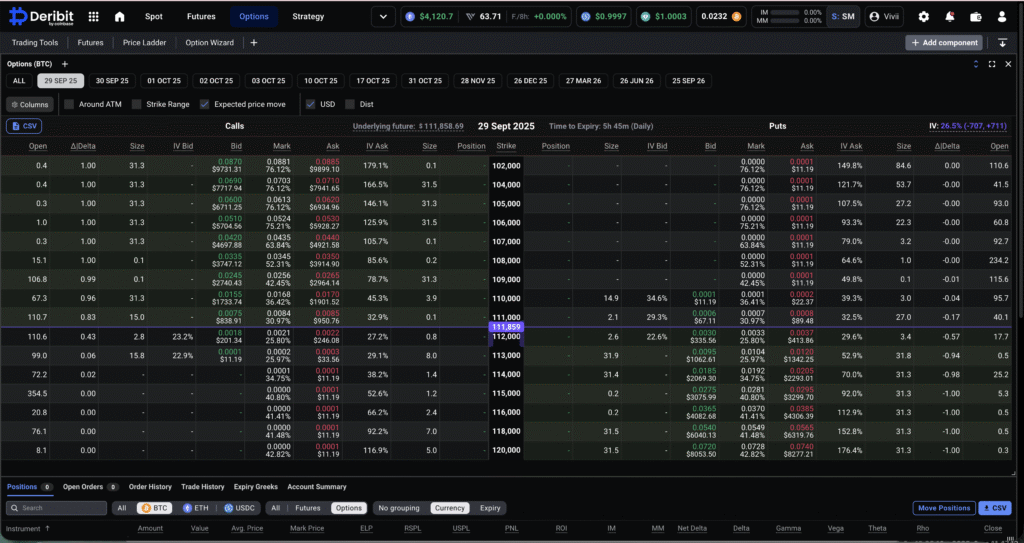Open the notifications bell

tap(949, 17)
